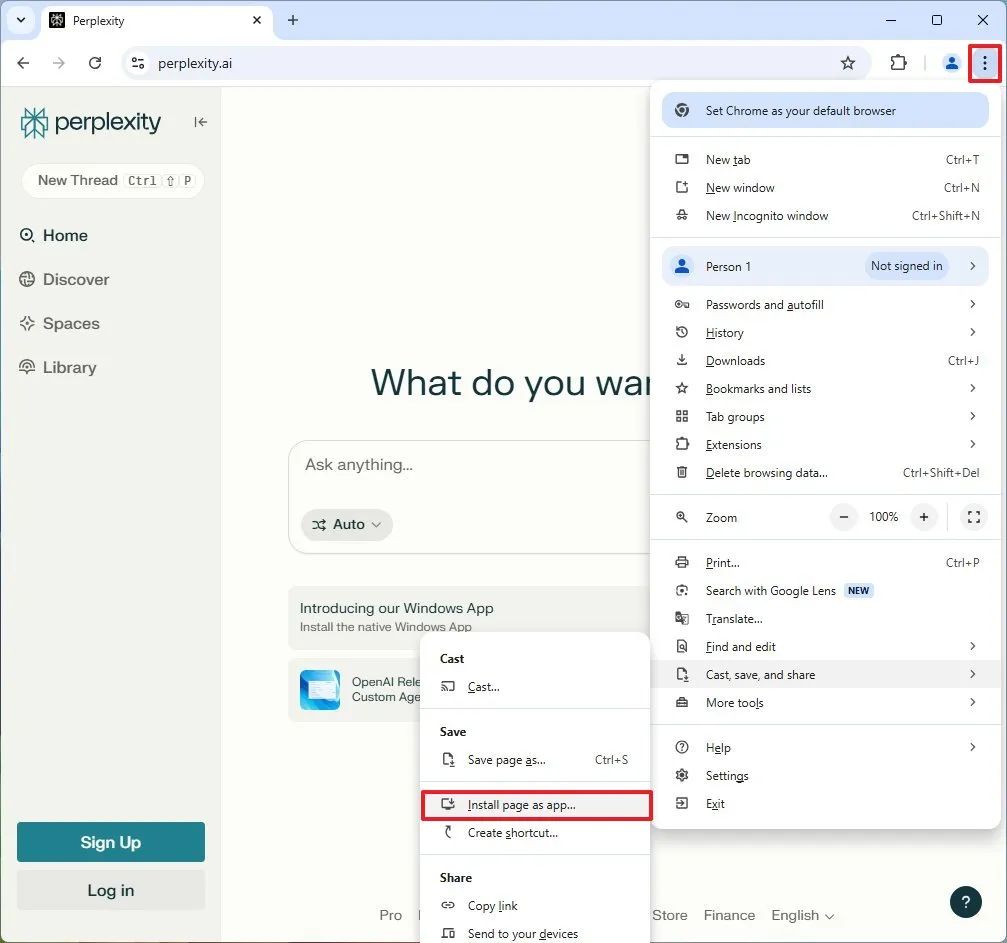Collapse the Perplexity sidebar
The width and height of the screenshot is (1007, 943).
(199, 122)
